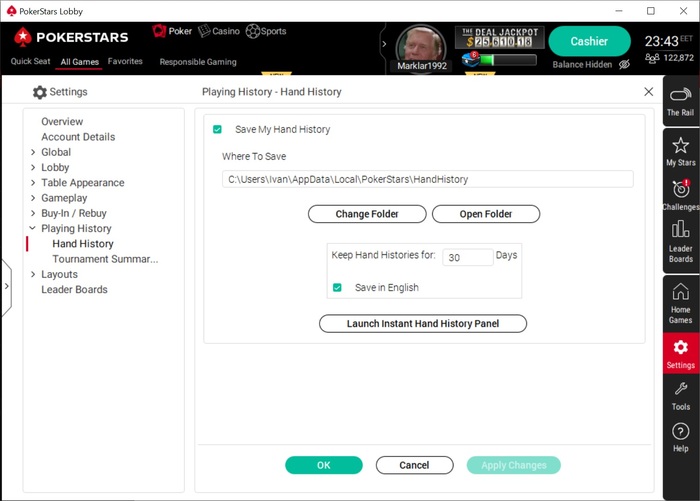Image resolution: width=700 pixels, height=501 pixels.
Task: Collapse the Playing History section
Action: coord(33,228)
